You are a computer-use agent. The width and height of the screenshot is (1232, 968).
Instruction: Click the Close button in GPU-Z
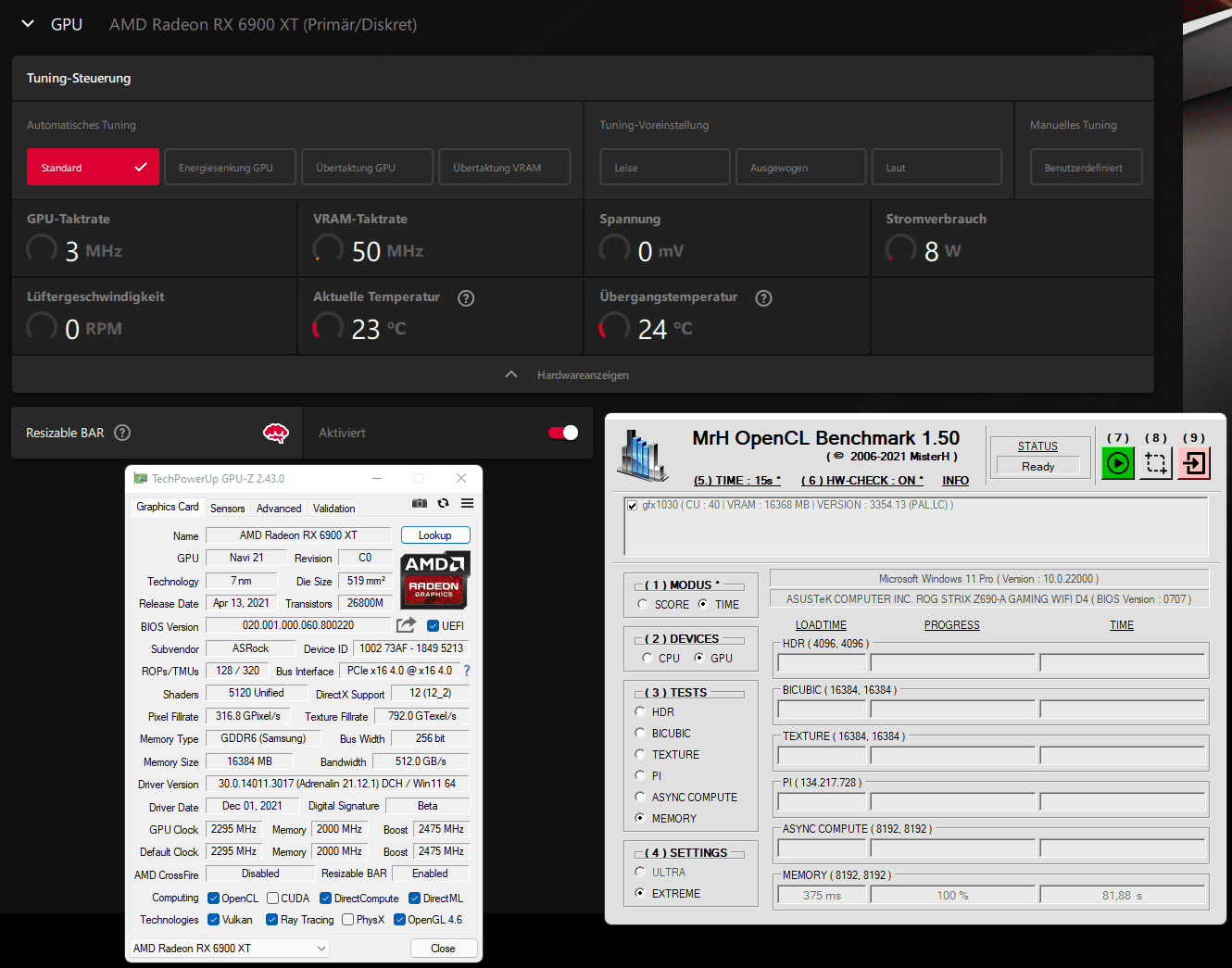(x=443, y=949)
